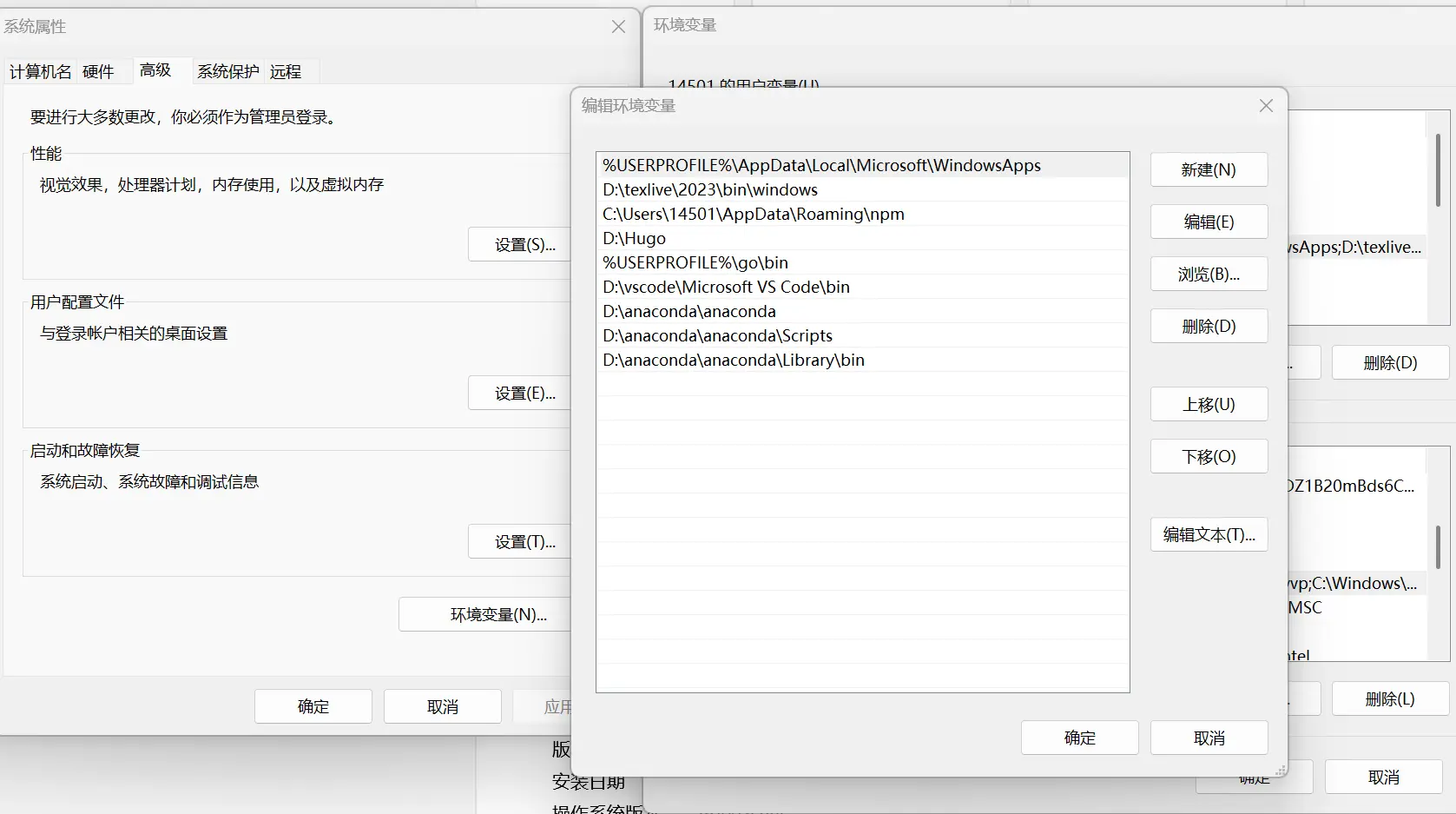Viewport: 1456px width, 814px height.
Task: Move entry up with 上移(U)
Action: pos(1209,404)
